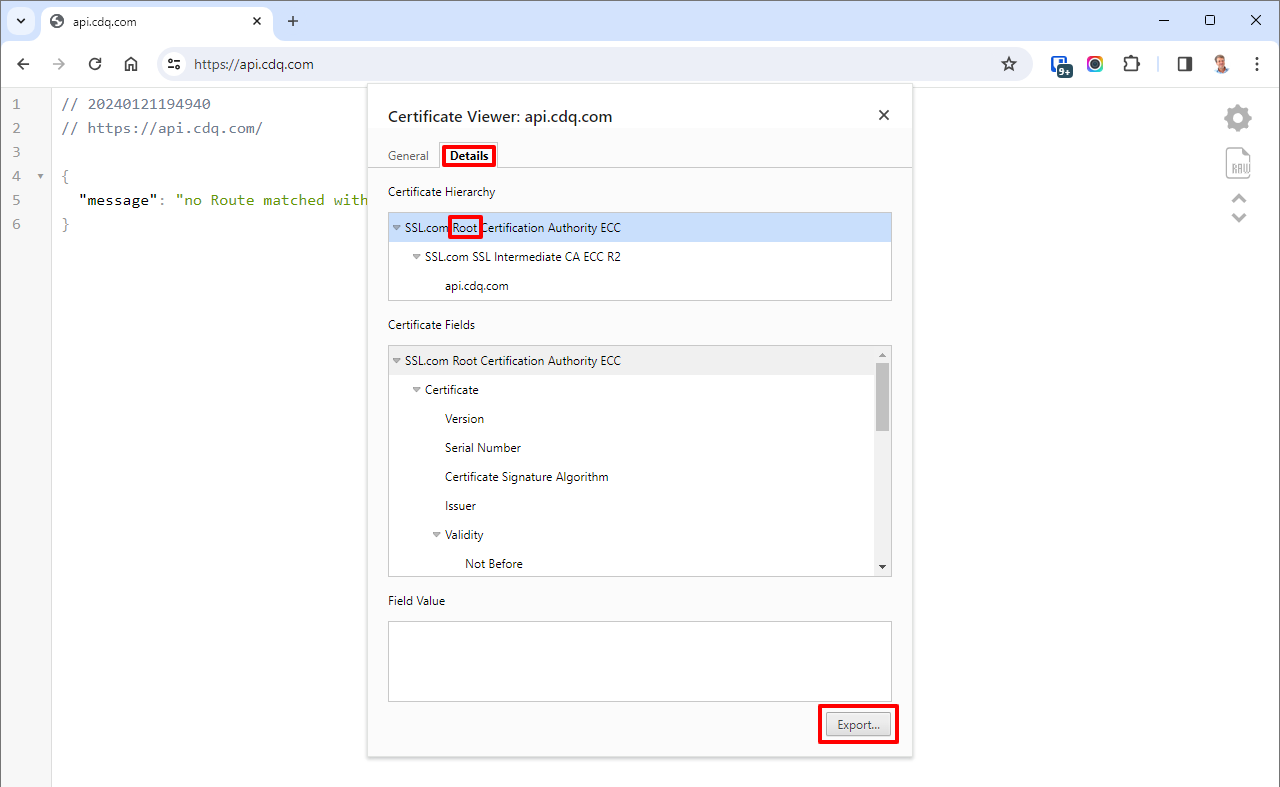The height and width of the screenshot is (787, 1280).
Task: Switch to the Details tab
Action: [469, 156]
